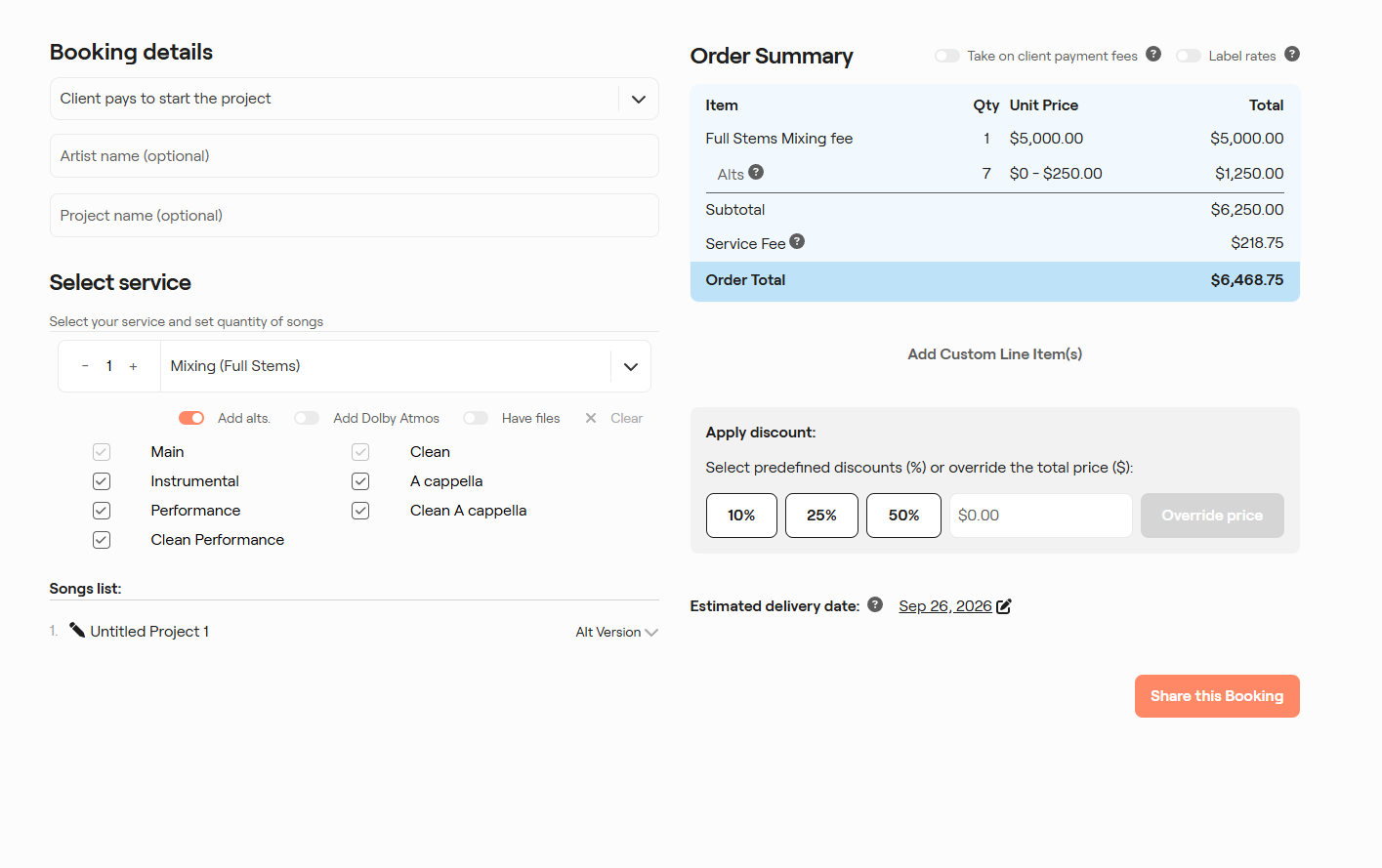Expand the Alt Version dropdown
This screenshot has height=868, width=1382.
click(x=616, y=632)
